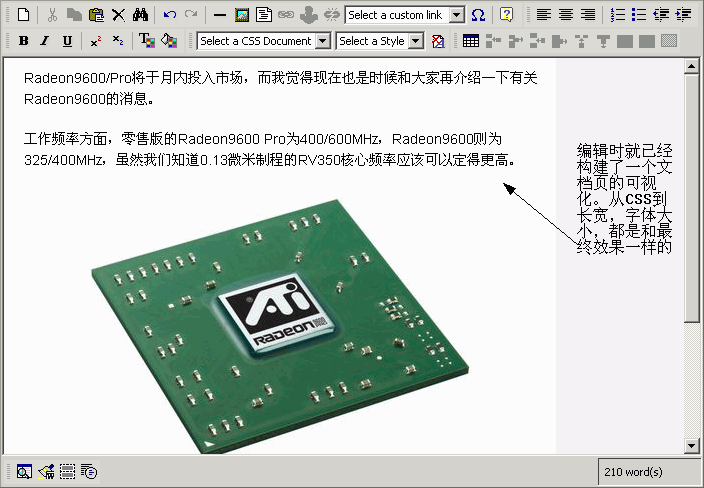This screenshot has width=704, height=488.
Task: Toggle Bold formatting
Action: tap(24, 41)
